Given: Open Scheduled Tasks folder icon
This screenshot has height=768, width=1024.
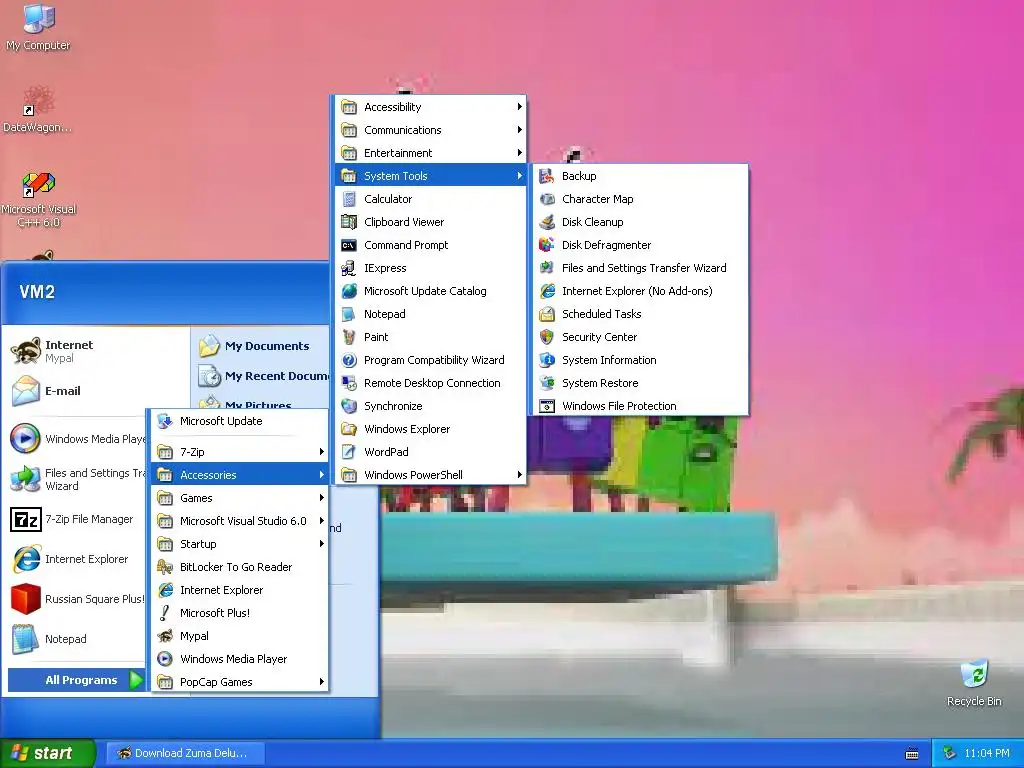Looking at the screenshot, I should (547, 314).
